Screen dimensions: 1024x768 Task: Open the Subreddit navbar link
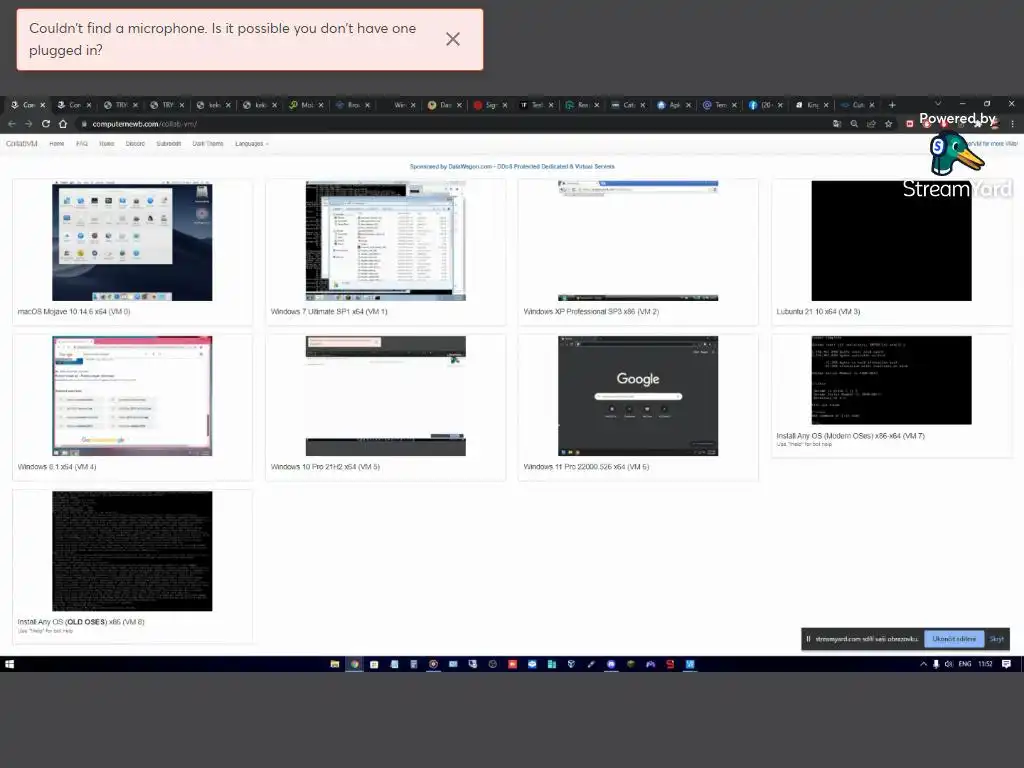click(168, 144)
